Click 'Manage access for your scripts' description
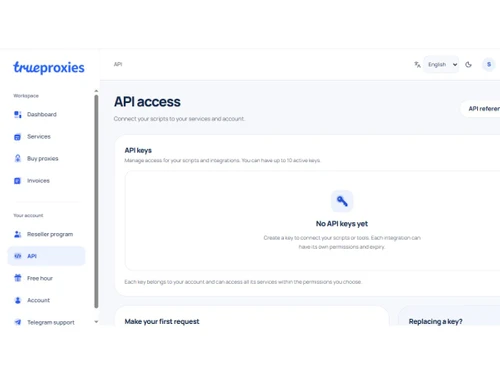500x375 pixels. click(222, 160)
